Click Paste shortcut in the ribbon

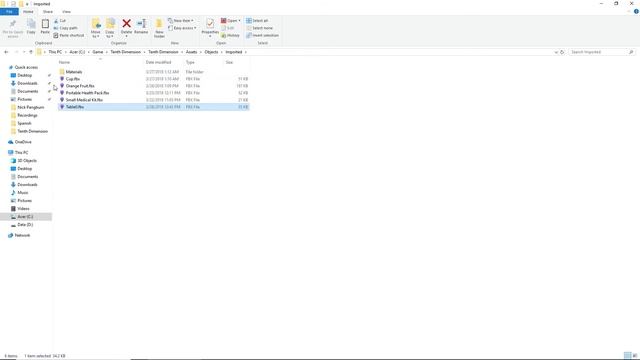click(x=69, y=36)
